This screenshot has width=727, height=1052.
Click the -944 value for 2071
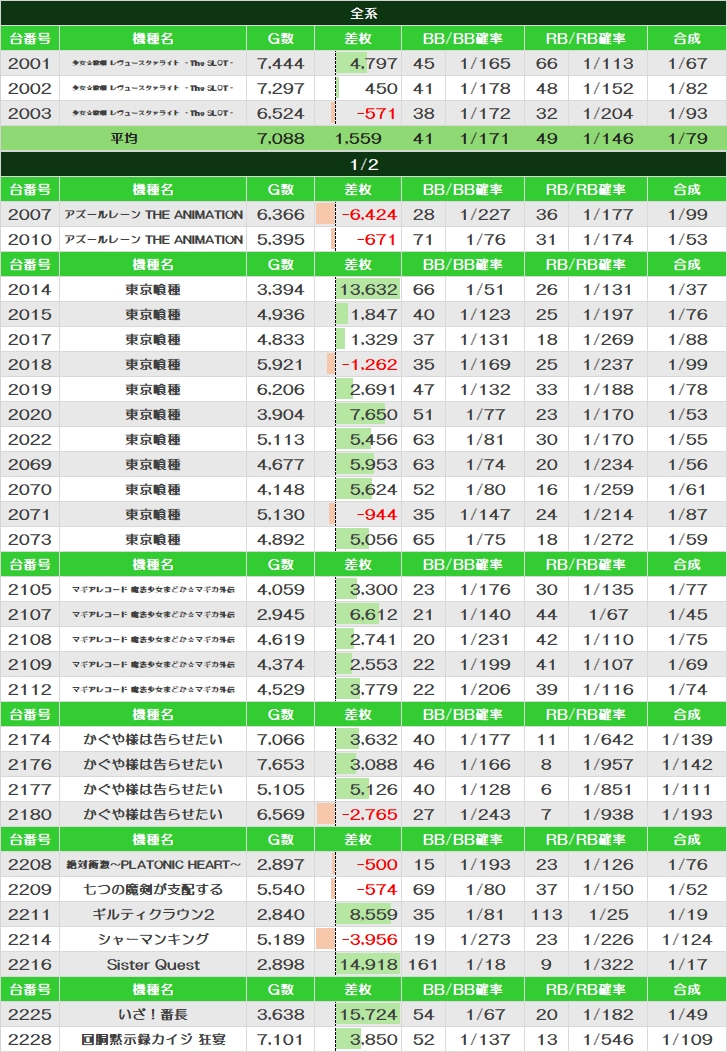point(376,514)
